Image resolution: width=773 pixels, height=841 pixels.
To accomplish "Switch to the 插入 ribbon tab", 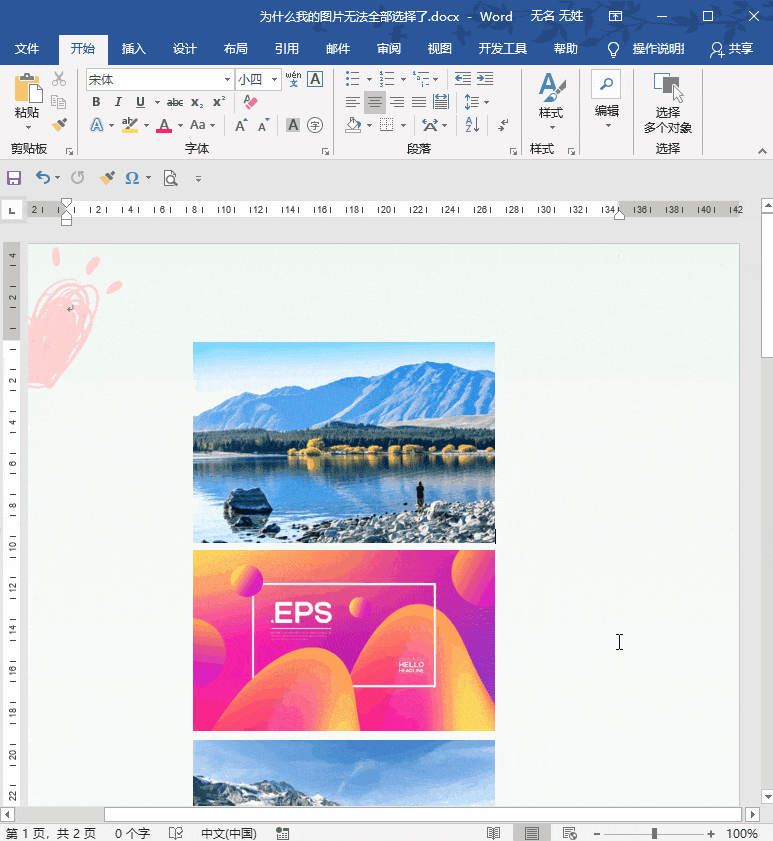I will (133, 49).
